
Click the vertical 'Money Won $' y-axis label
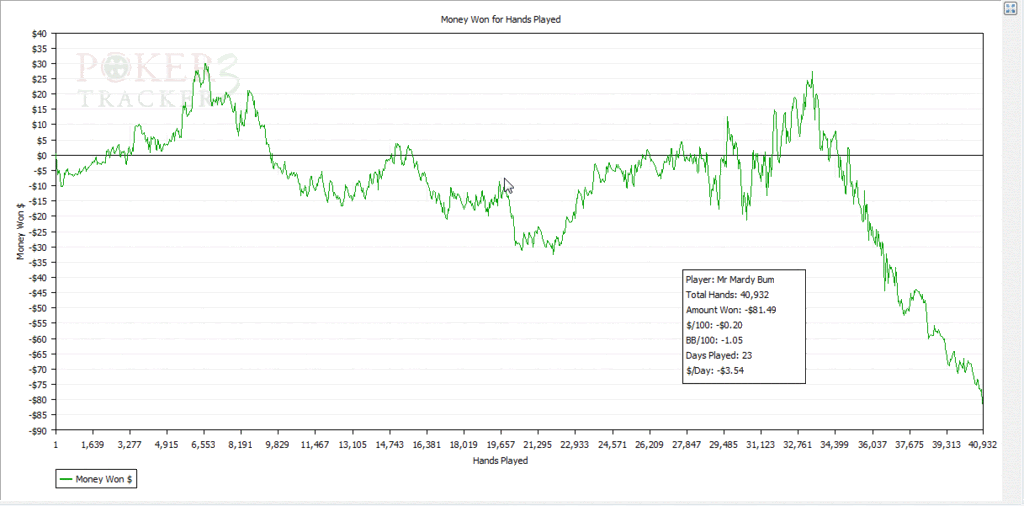click(21, 230)
